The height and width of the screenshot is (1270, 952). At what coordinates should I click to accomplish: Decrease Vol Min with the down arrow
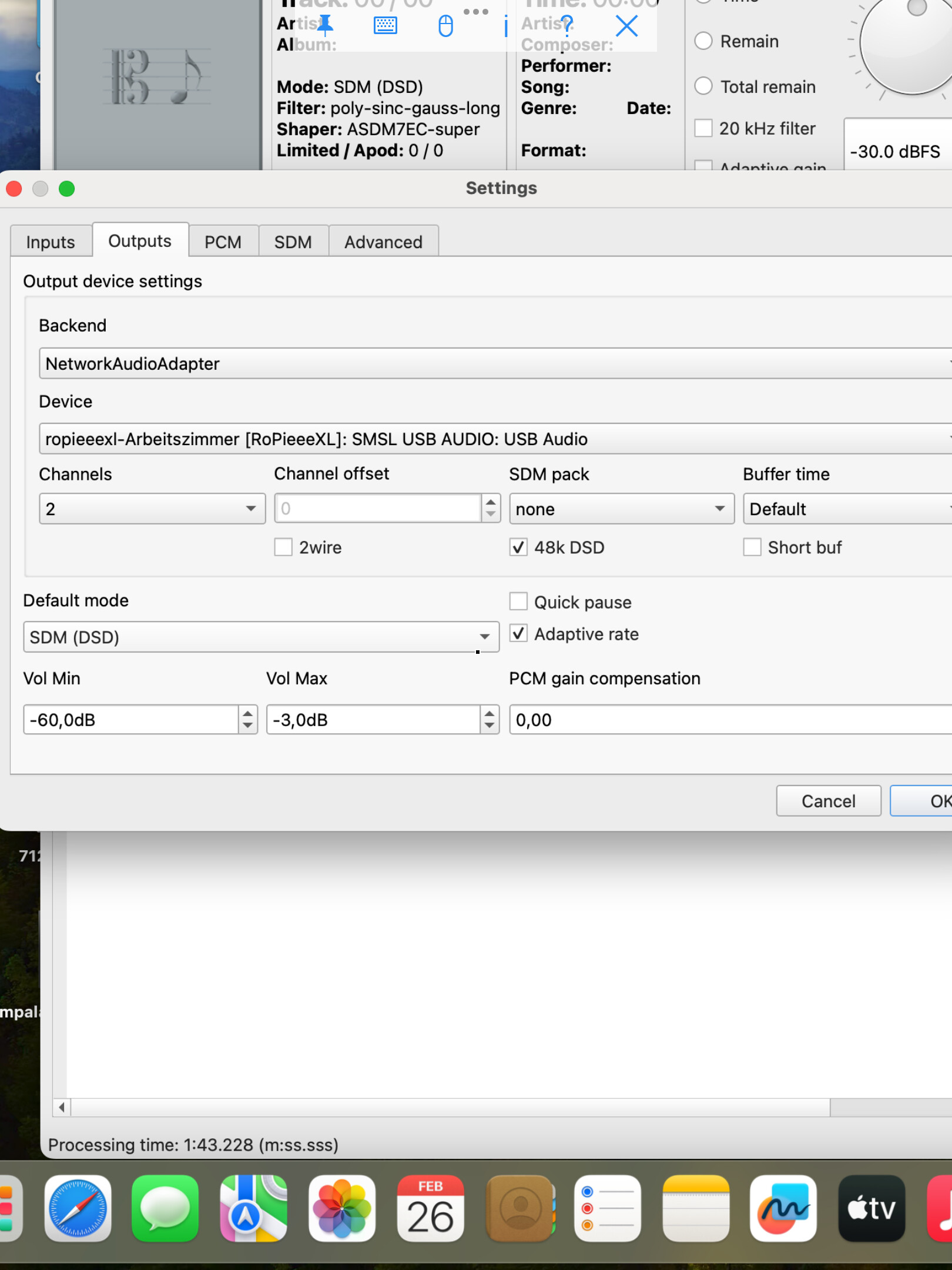pyautogui.click(x=248, y=727)
